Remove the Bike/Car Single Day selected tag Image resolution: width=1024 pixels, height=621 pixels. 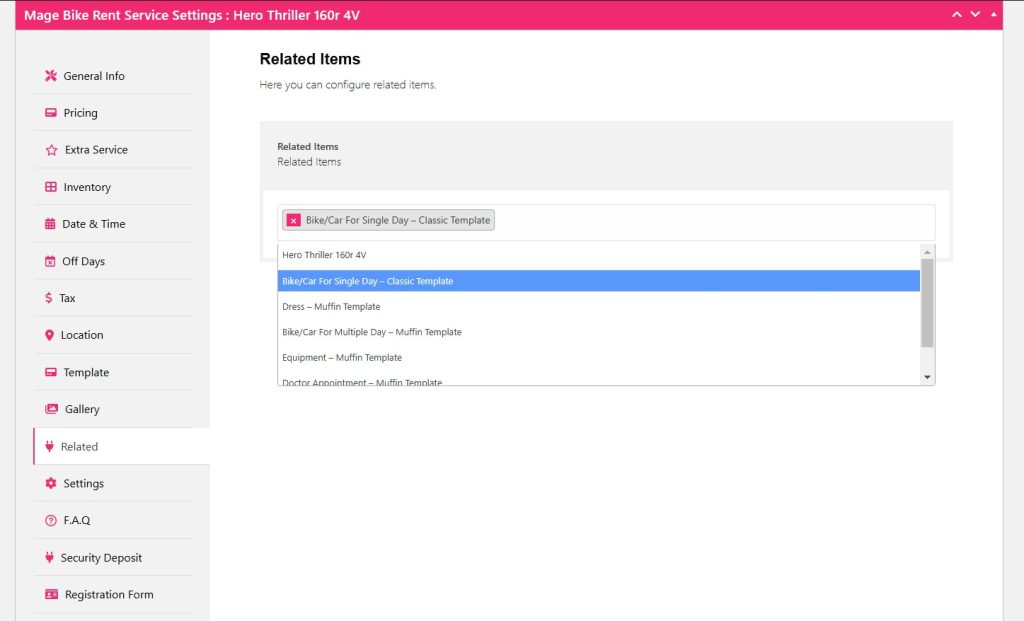293,220
